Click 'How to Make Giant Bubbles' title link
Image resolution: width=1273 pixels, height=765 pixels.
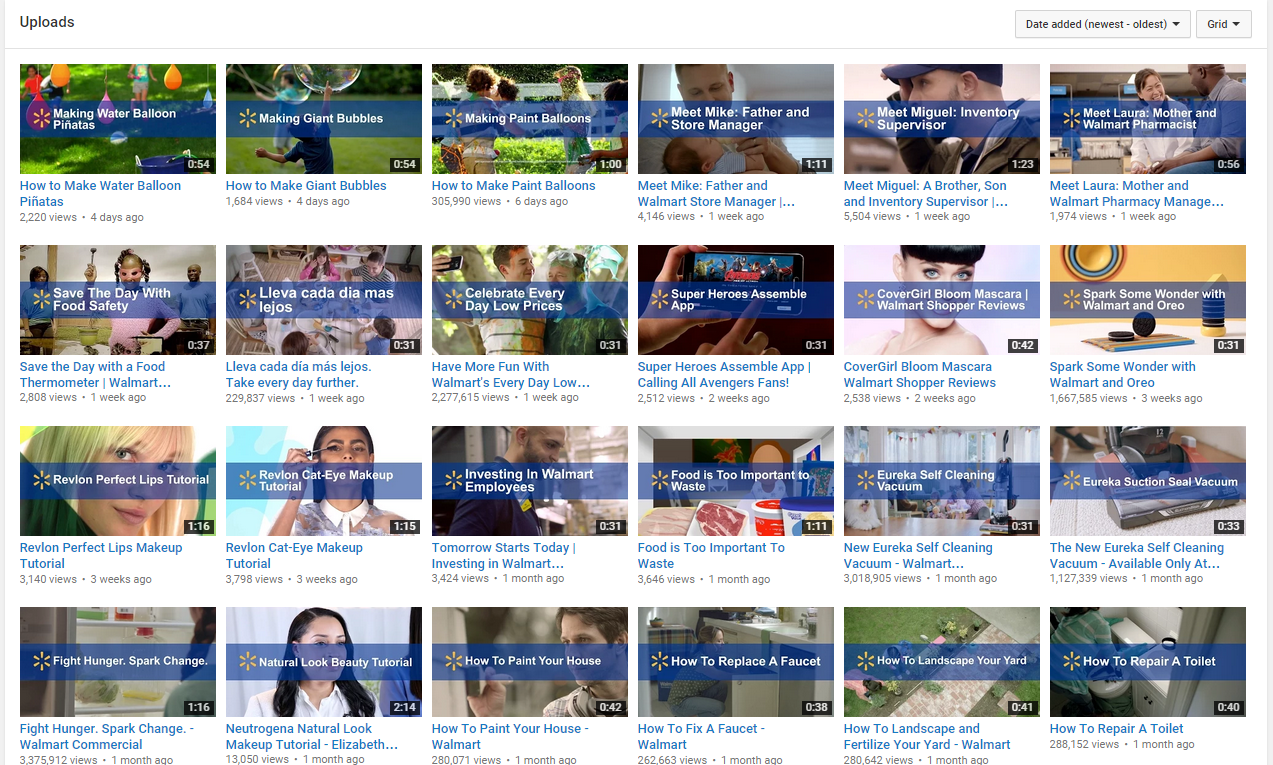(306, 185)
